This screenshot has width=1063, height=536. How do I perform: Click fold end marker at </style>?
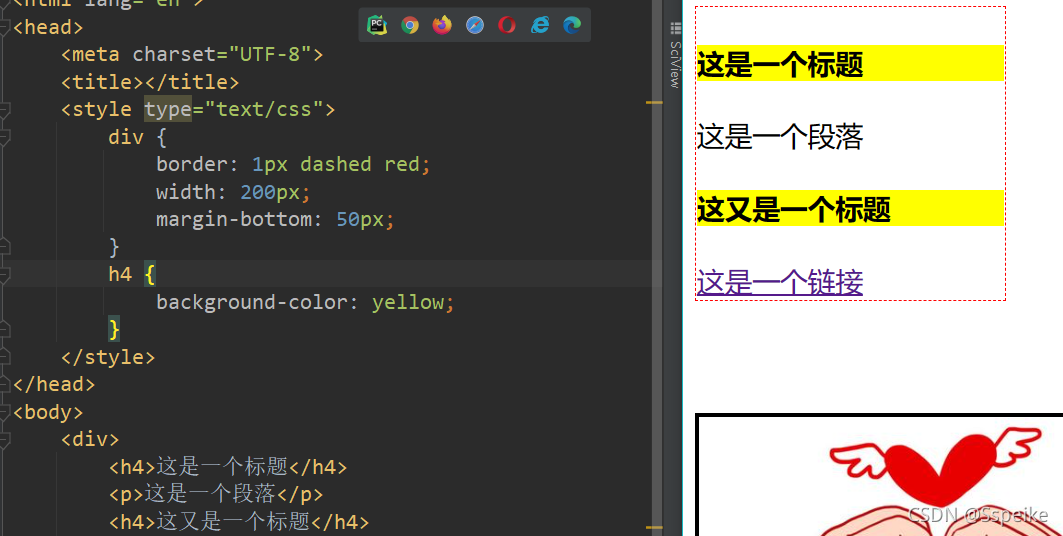[x=4, y=357]
